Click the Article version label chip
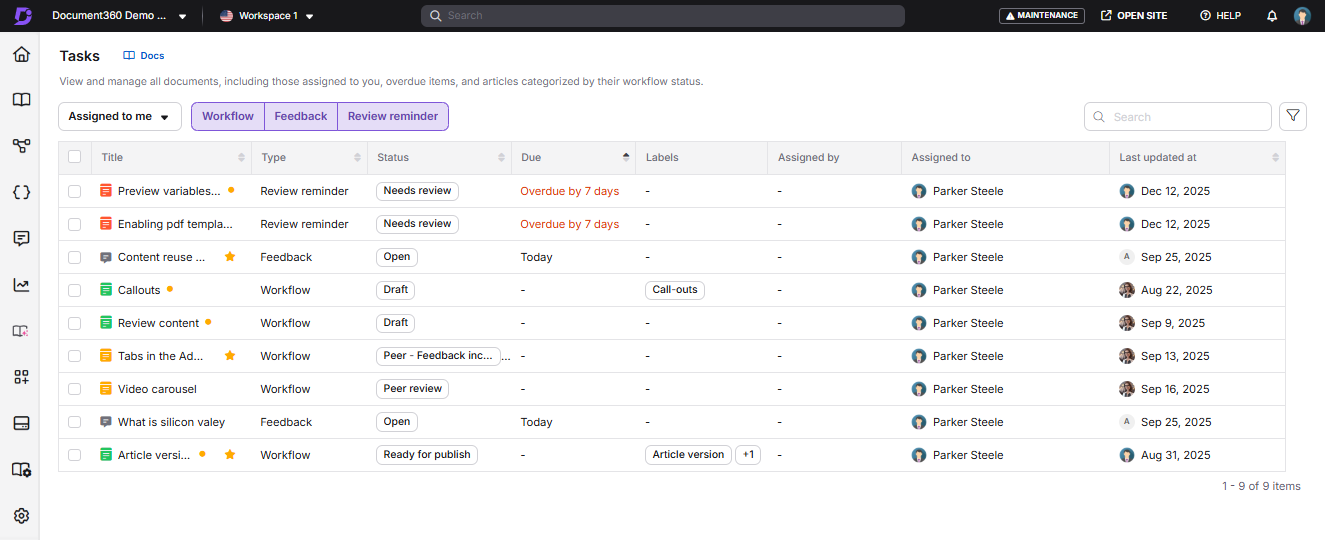 coord(688,455)
